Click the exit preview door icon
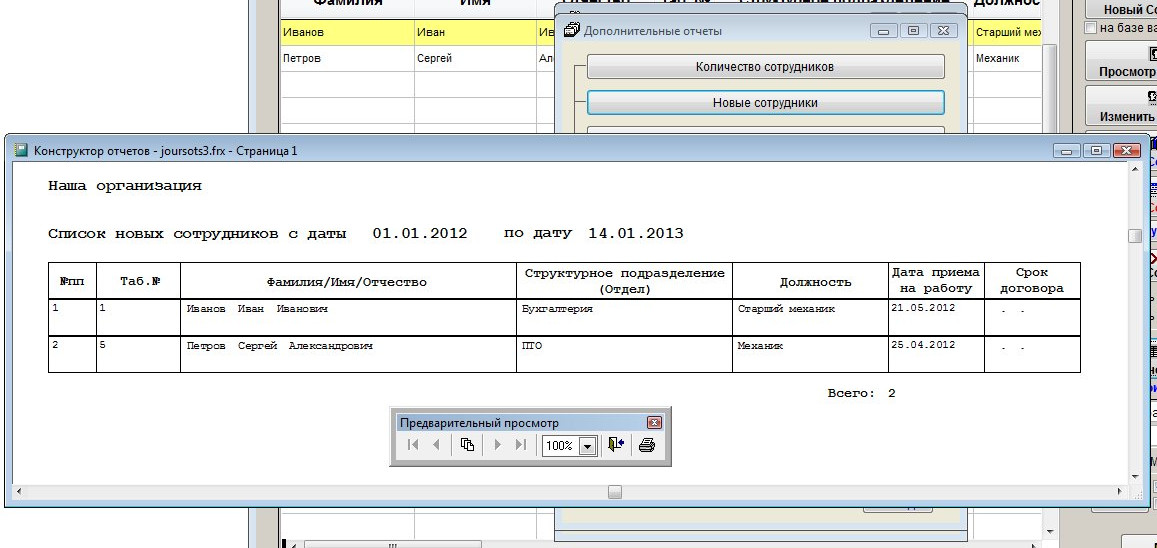Image resolution: width=1157 pixels, height=548 pixels. tap(616, 445)
